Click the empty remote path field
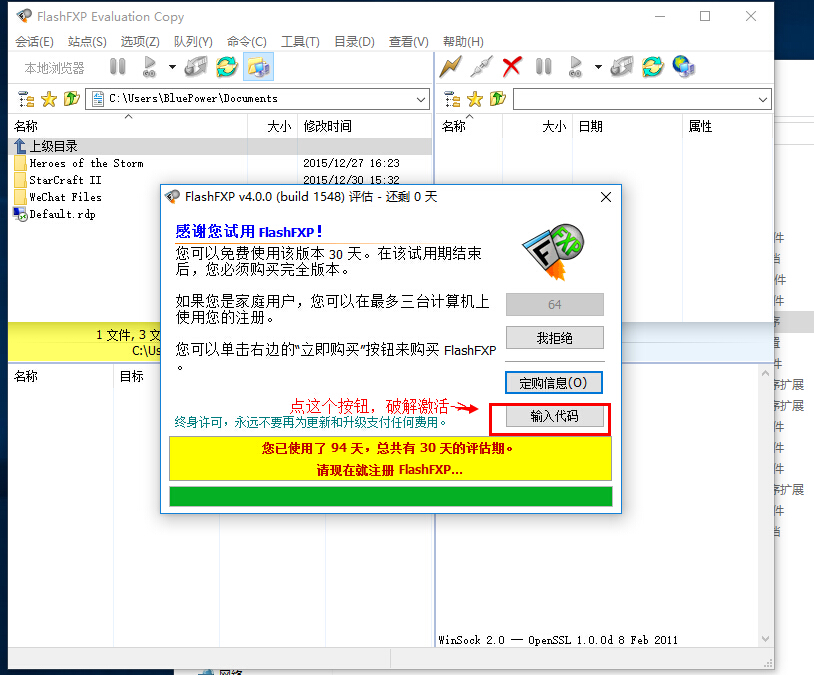 642,99
